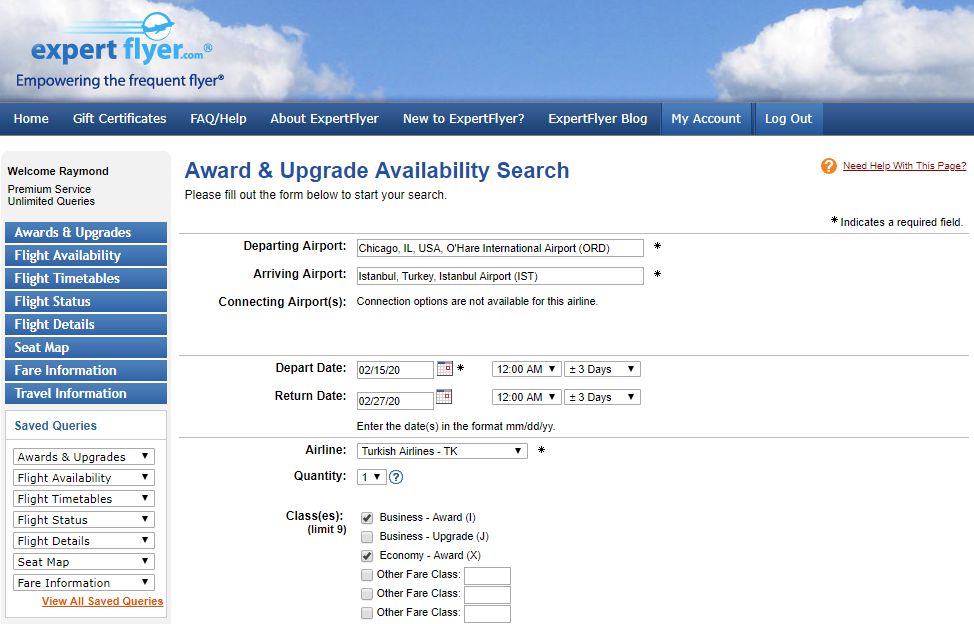Click Need Help With This Page? link
The width and height of the screenshot is (974, 624).
904,166
